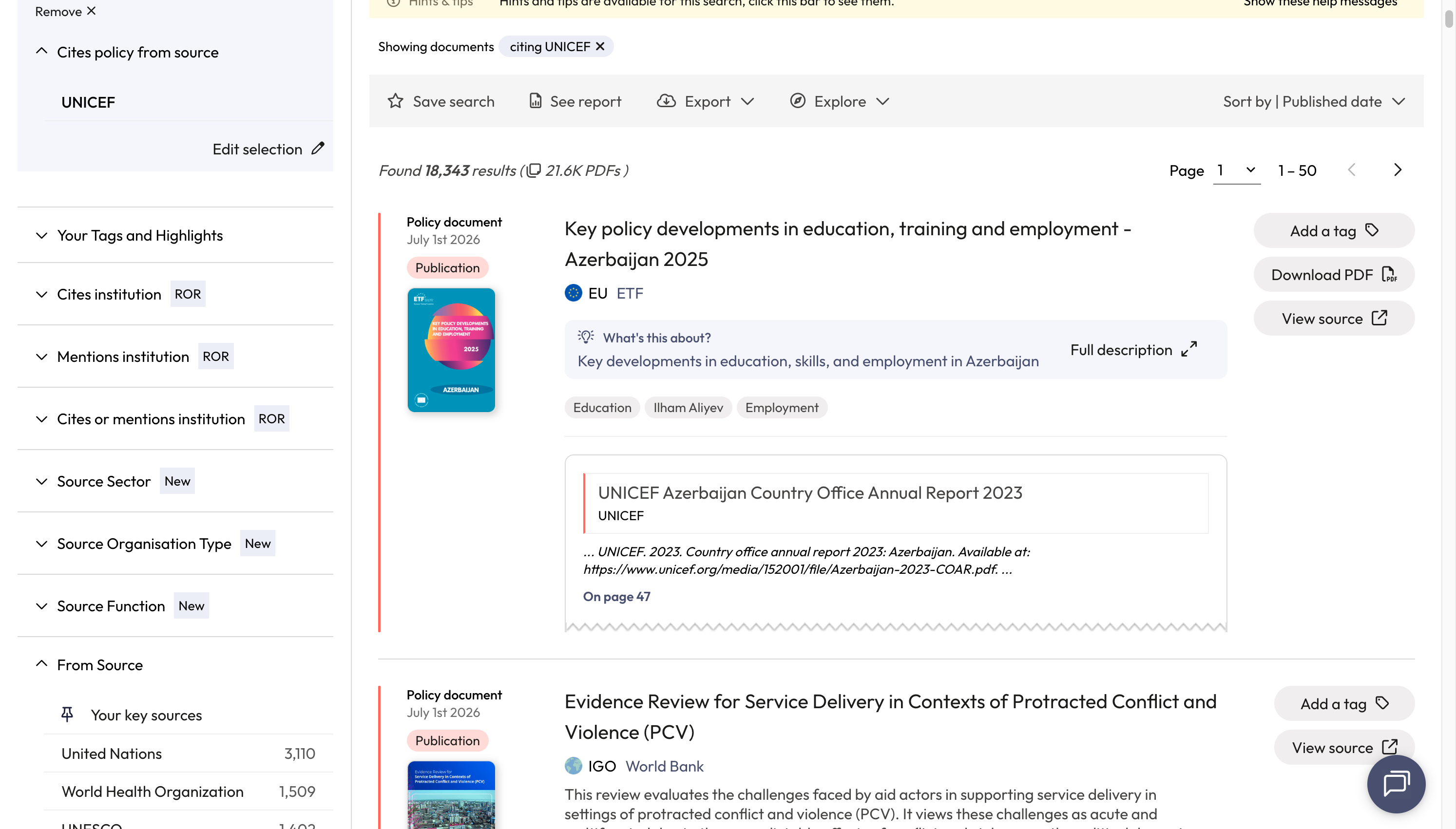Collapse Cites policy from source section
Screen dimensions: 1456x829
click(41, 51)
